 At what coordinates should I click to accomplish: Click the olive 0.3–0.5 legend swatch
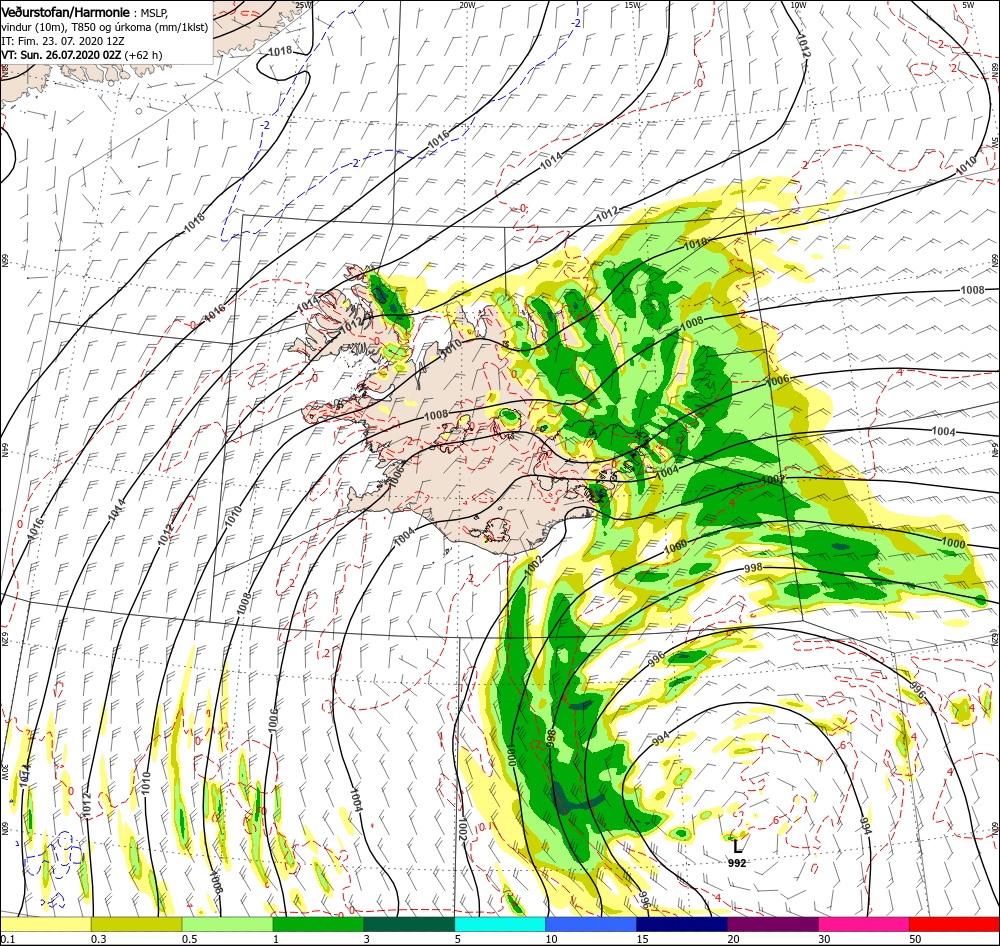pyautogui.click(x=136, y=924)
